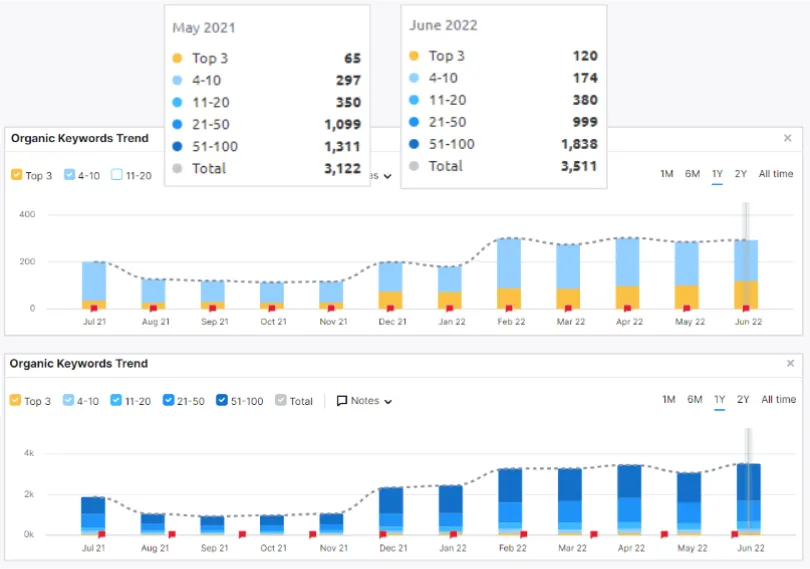Select 1Y range in upper chart
Viewport: 810px width, 569px height.
[x=717, y=174]
